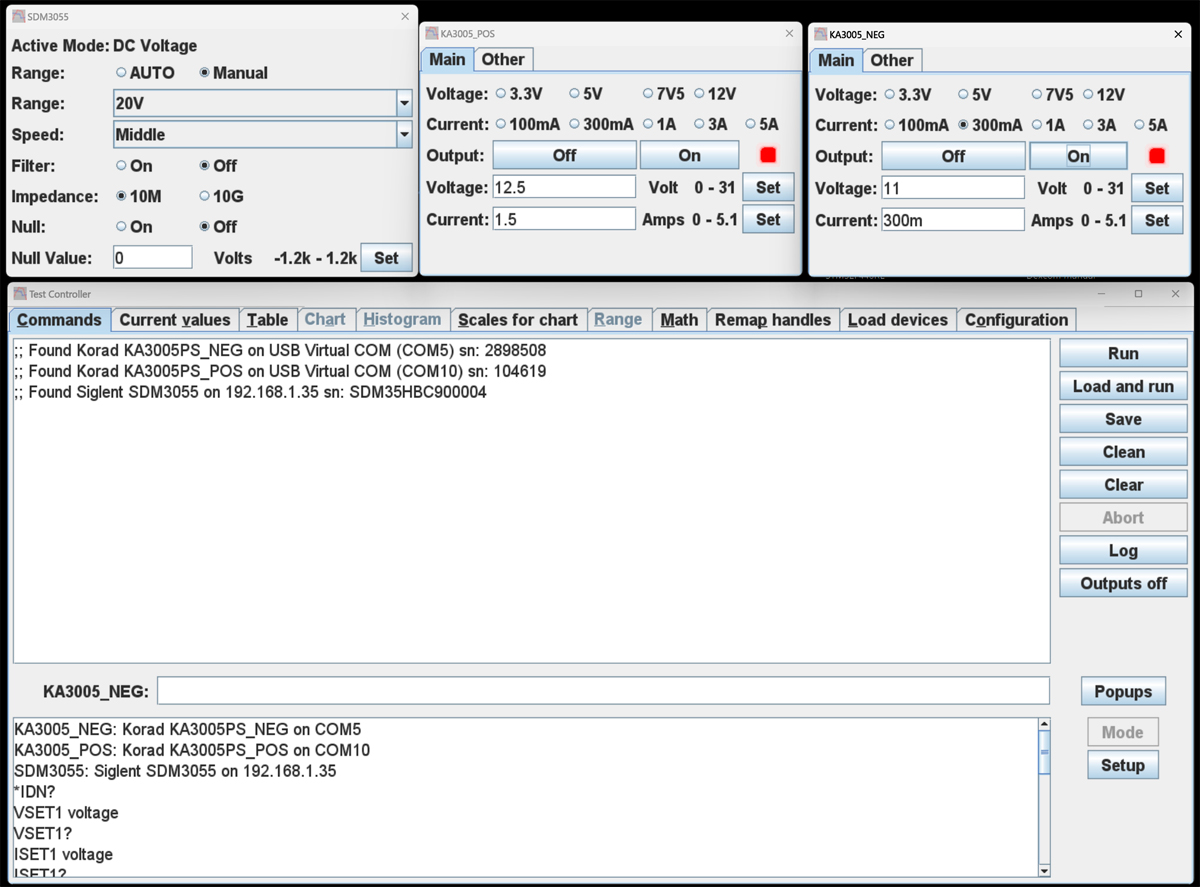The height and width of the screenshot is (887, 1200).
Task: Click the Save button in Test Controller
Action: click(x=1123, y=419)
